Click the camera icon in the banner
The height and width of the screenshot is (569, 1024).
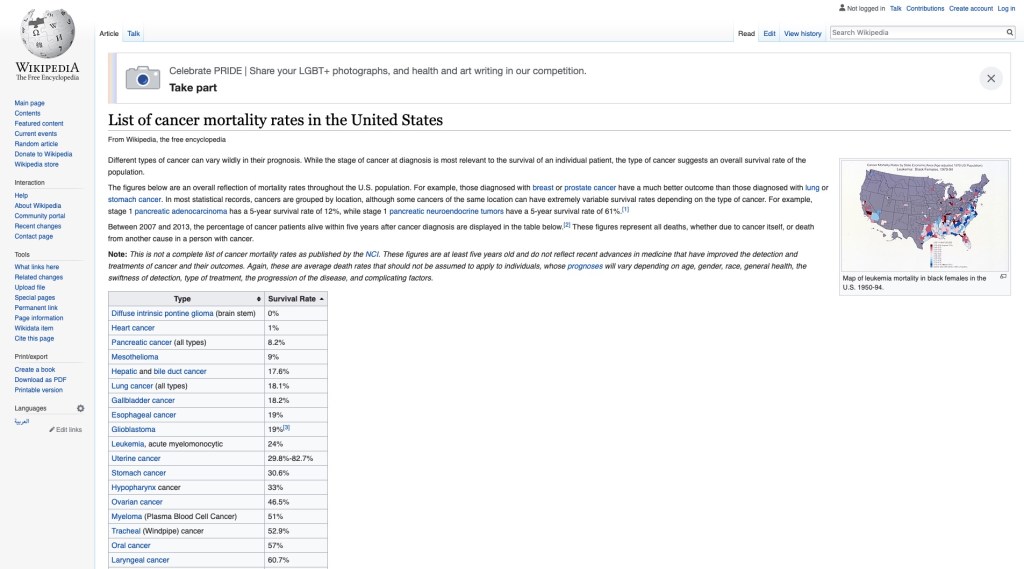click(x=142, y=78)
